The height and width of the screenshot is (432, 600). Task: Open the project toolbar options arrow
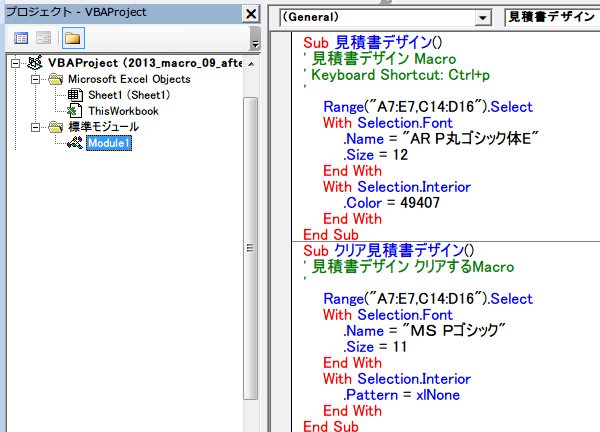tap(255, 44)
